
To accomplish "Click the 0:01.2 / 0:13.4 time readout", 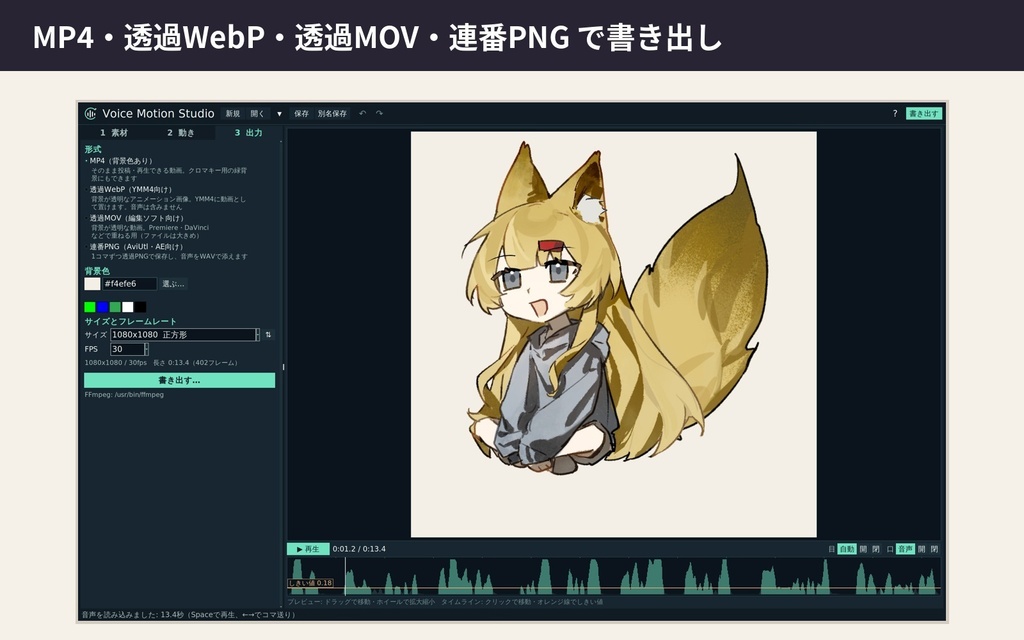I will (359, 549).
